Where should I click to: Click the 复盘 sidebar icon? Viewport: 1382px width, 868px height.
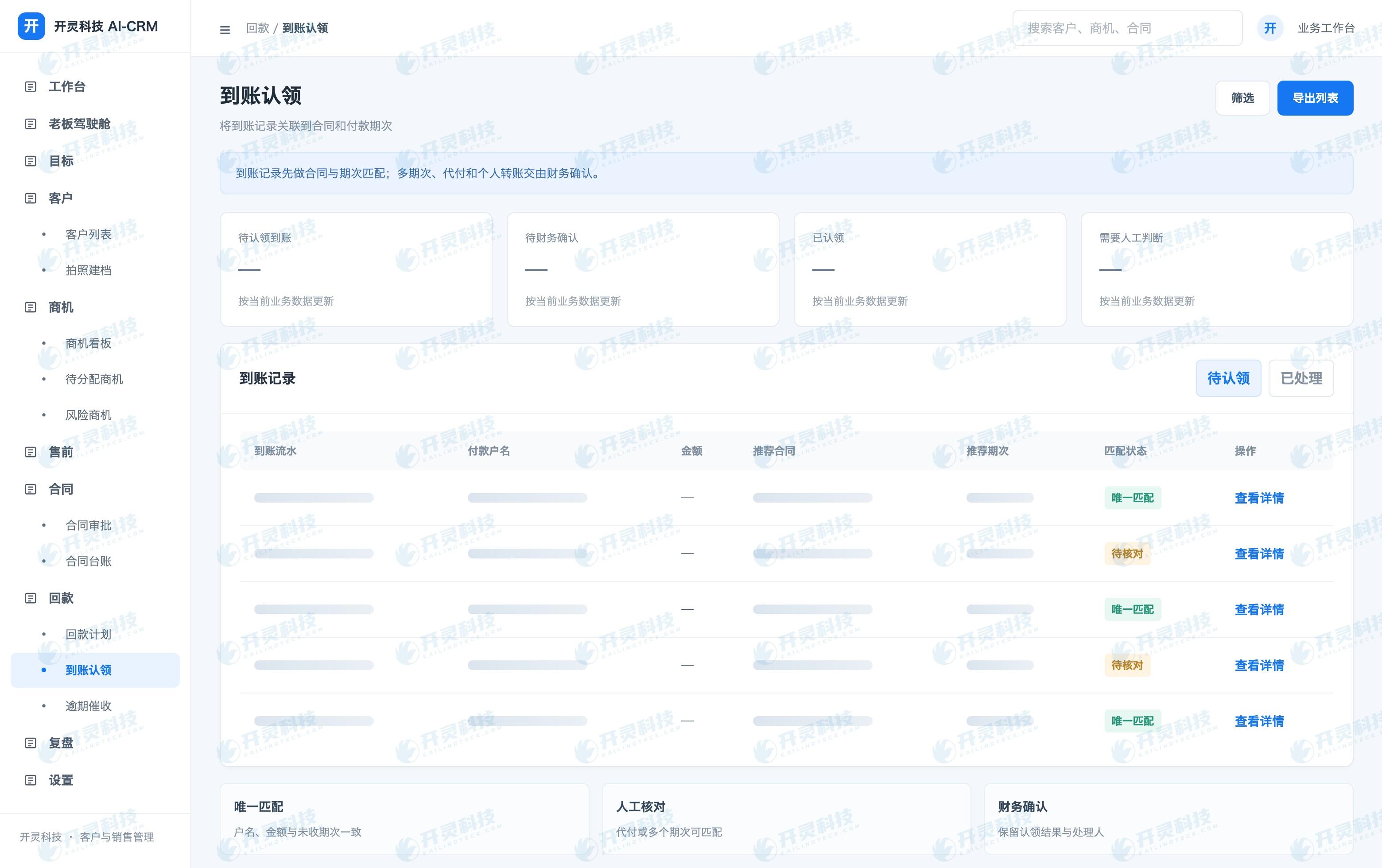coord(31,743)
